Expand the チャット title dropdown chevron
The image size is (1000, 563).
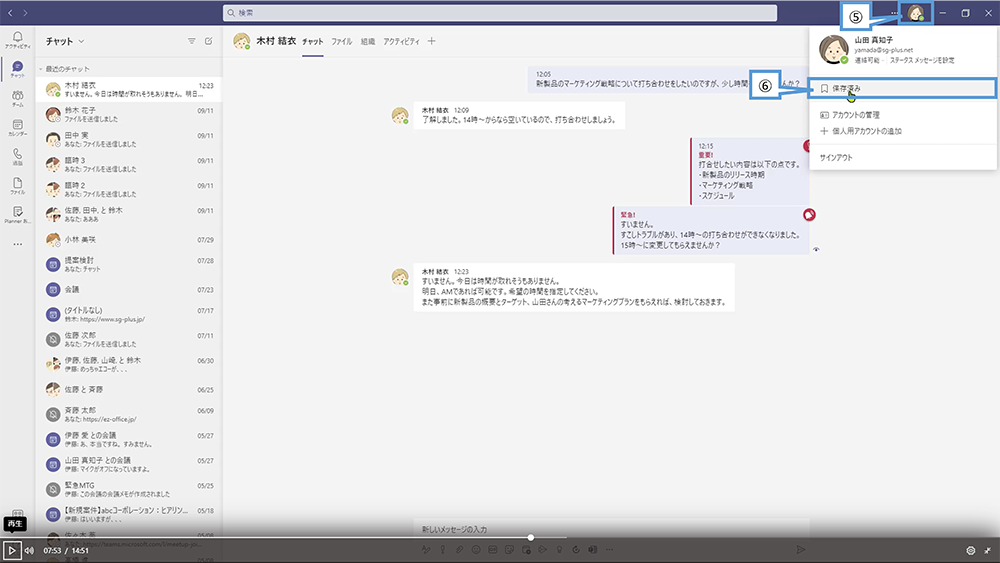pos(82,41)
